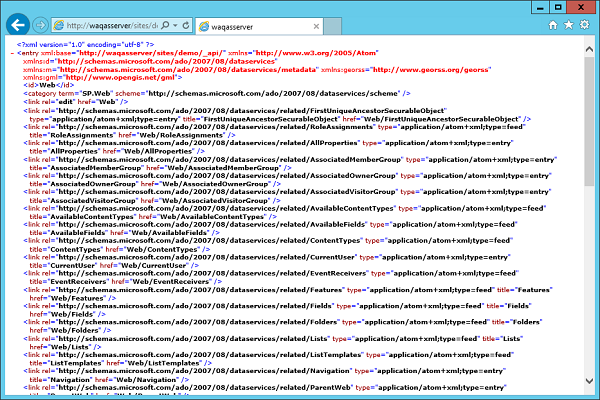Screen dimensions: 600x400
Task: Click the href Web/Features text
Action: pyautogui.click(x=68, y=298)
